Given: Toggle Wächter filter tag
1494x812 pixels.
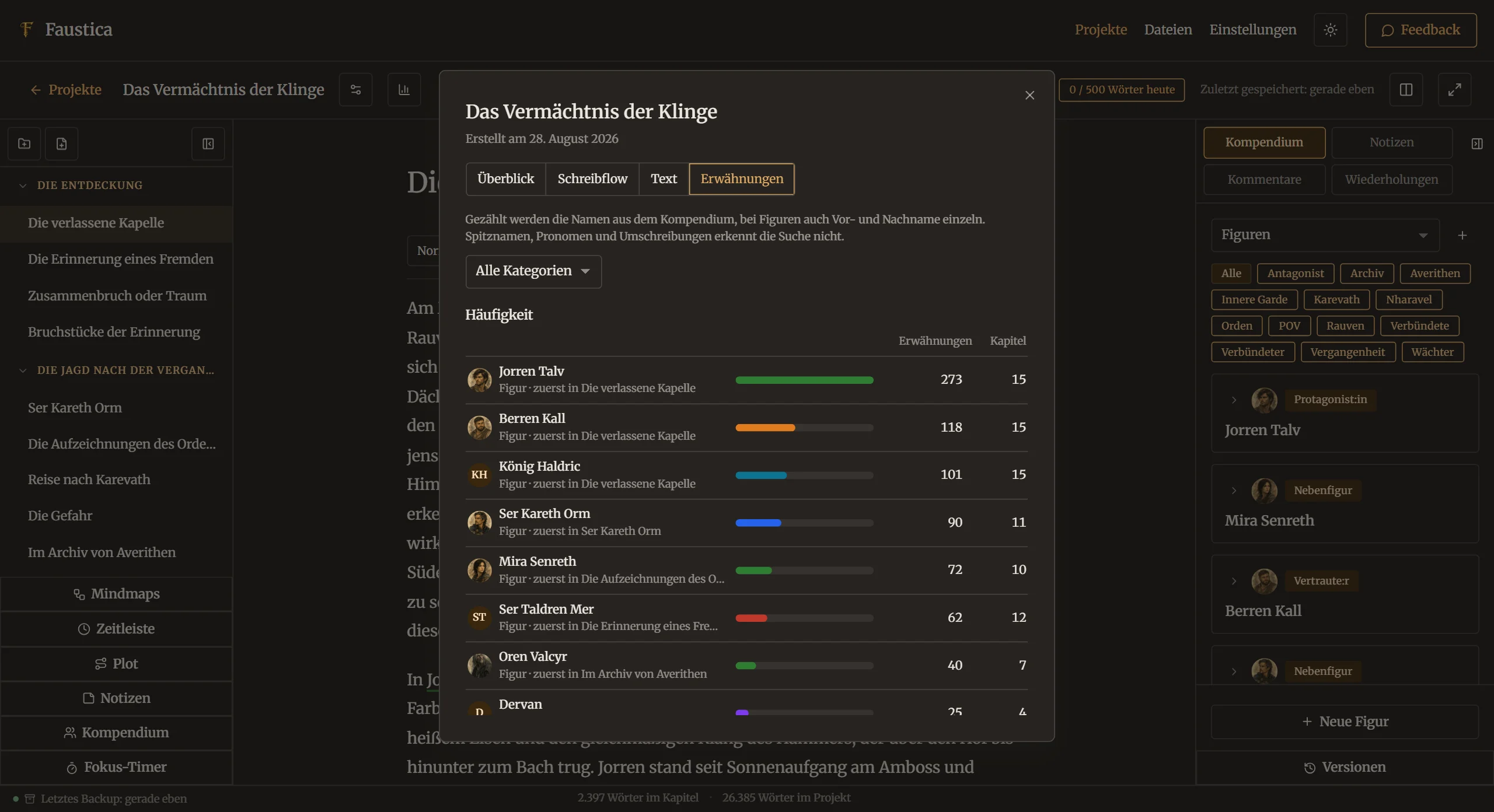Looking at the screenshot, I should click(x=1432, y=352).
